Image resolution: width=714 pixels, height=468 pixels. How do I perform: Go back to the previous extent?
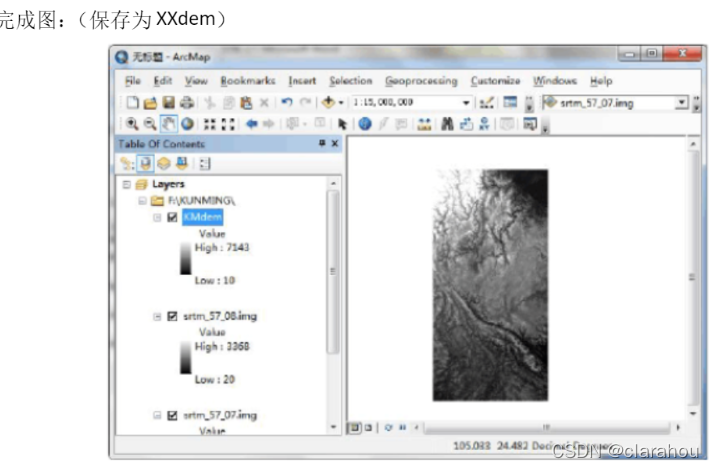click(251, 124)
